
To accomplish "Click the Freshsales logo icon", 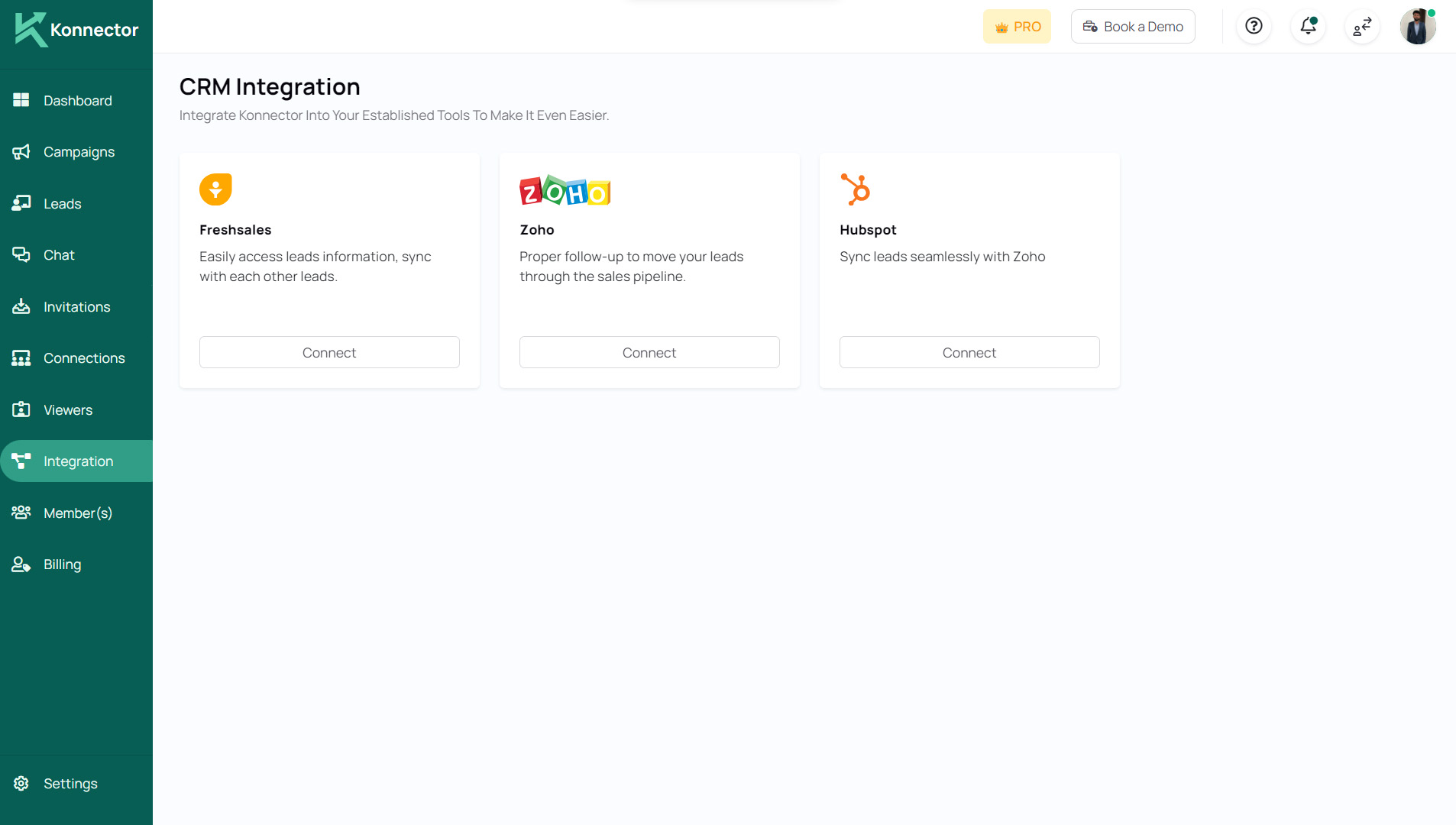I will [x=215, y=189].
